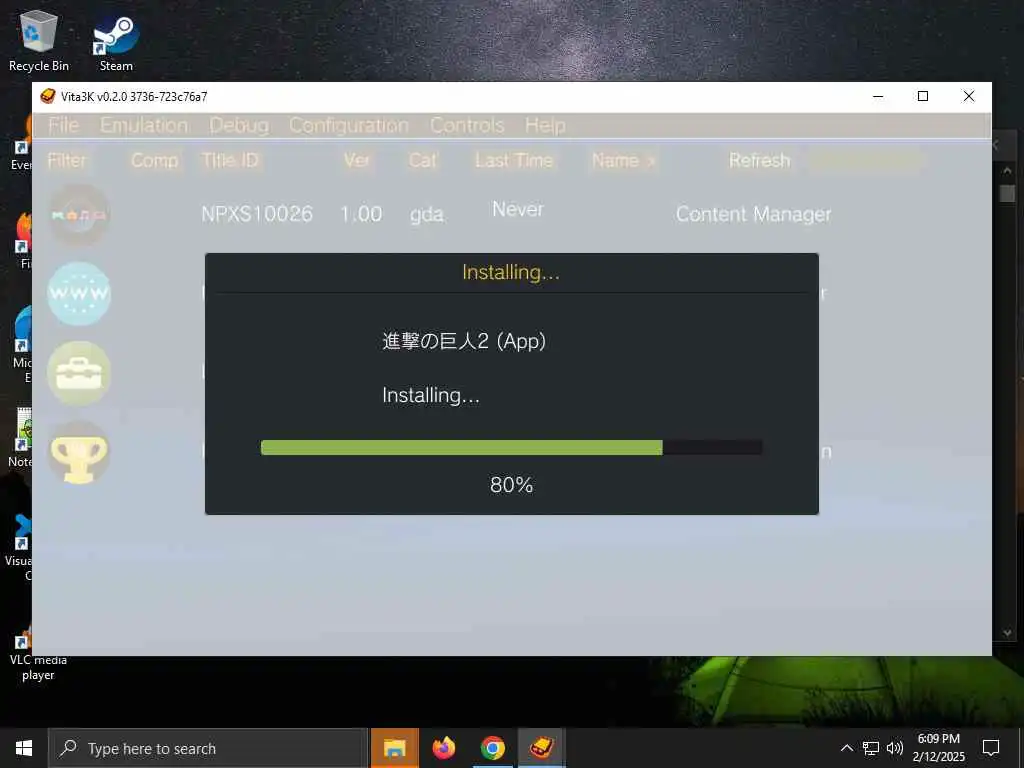Minimize the Vita3K window
Image resolution: width=1024 pixels, height=768 pixels.
click(878, 97)
